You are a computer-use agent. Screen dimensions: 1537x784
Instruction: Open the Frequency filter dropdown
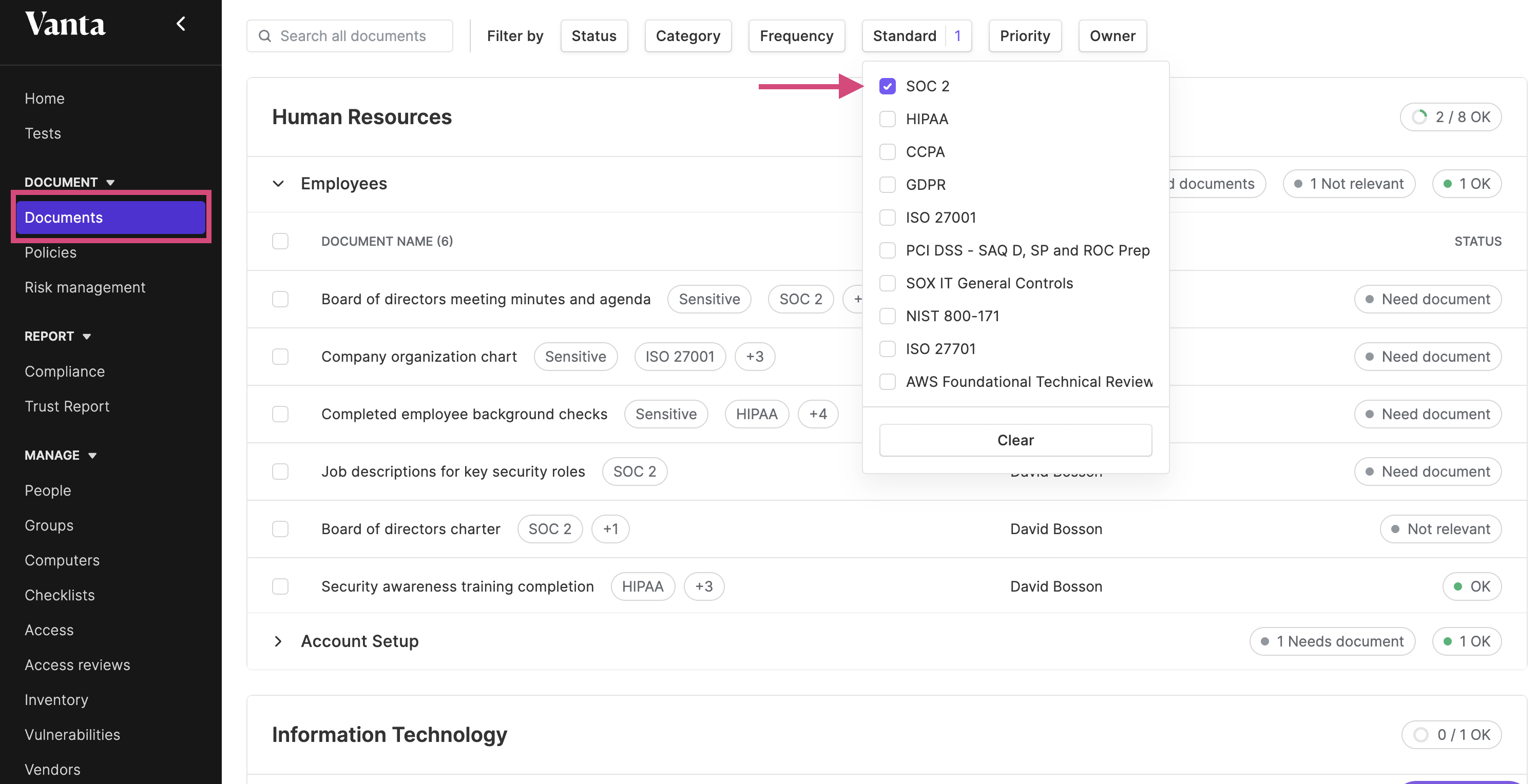(x=797, y=36)
